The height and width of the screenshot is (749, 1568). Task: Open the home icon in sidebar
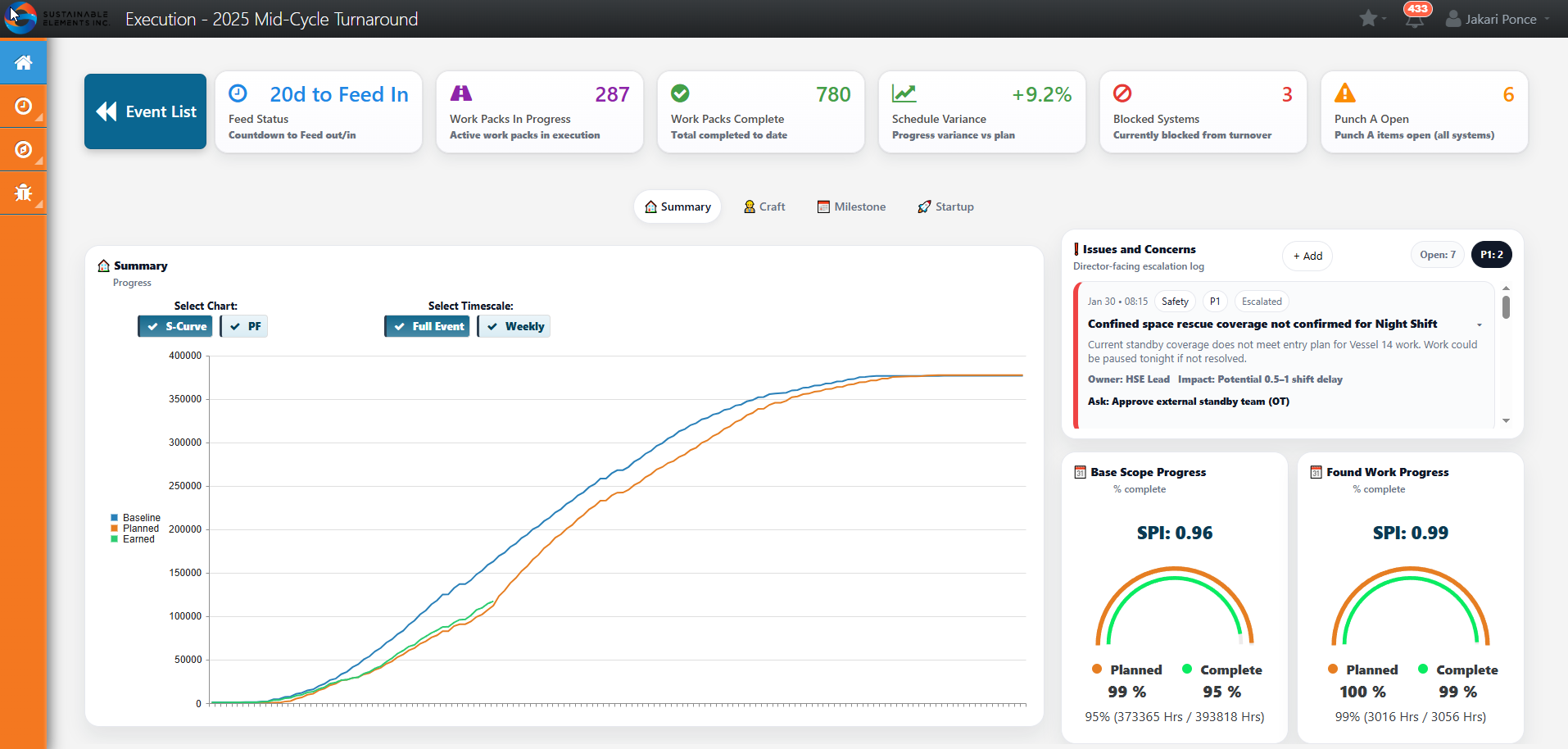click(23, 62)
